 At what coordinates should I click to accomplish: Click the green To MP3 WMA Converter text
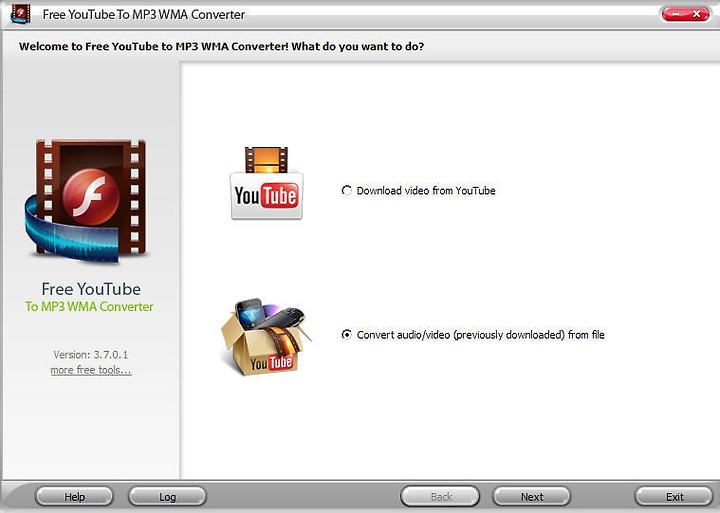[x=89, y=306]
